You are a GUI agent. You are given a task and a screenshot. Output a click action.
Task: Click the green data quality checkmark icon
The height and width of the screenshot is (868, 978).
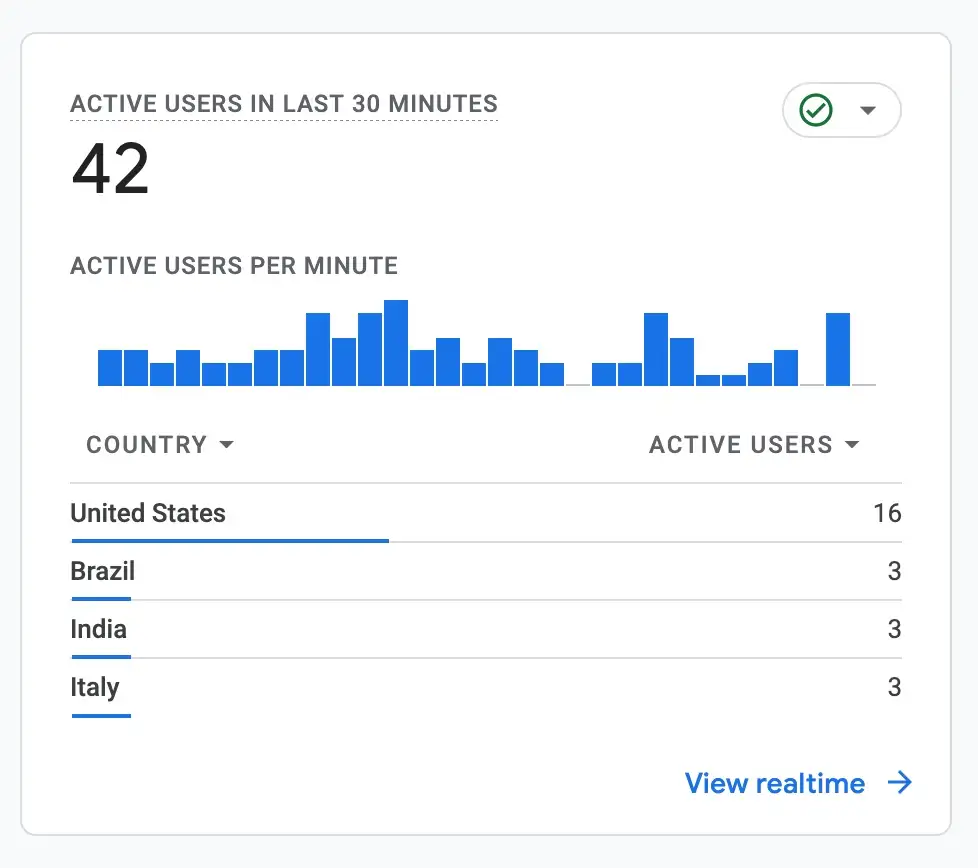coord(816,110)
